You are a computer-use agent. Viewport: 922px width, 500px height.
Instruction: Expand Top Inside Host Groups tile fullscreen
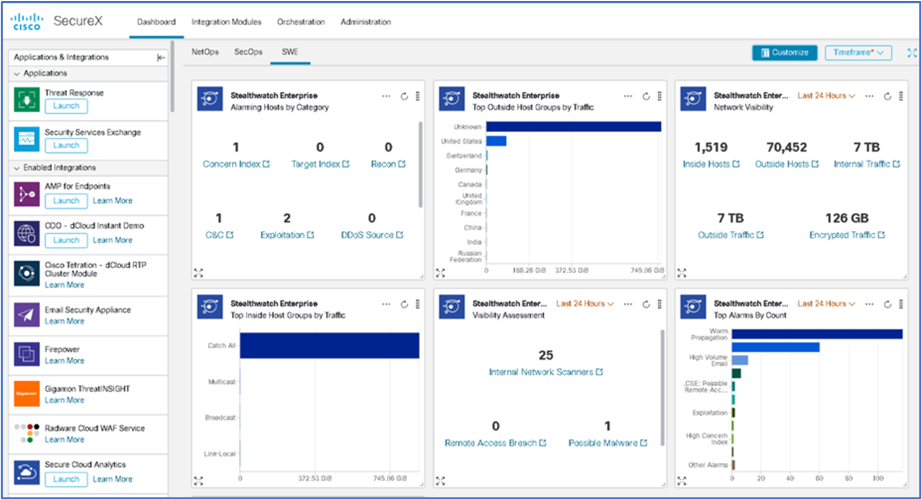pyautogui.click(x=198, y=481)
